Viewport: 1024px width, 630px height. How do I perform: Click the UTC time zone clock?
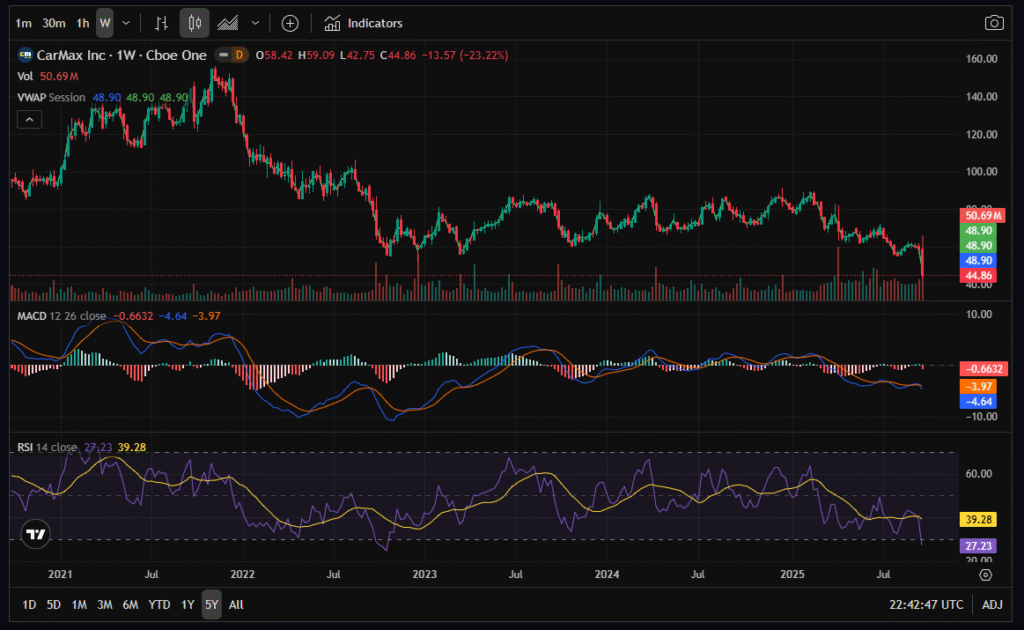[926, 605]
